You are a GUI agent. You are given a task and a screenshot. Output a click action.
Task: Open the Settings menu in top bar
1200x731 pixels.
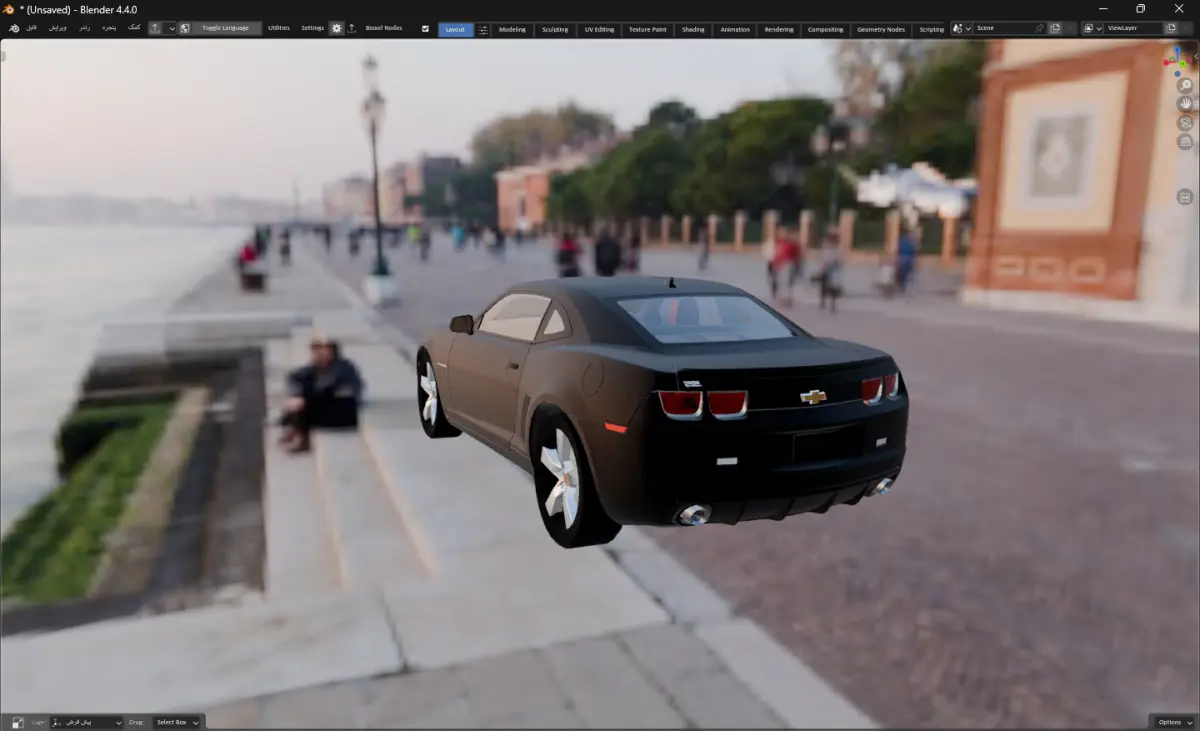click(x=313, y=28)
